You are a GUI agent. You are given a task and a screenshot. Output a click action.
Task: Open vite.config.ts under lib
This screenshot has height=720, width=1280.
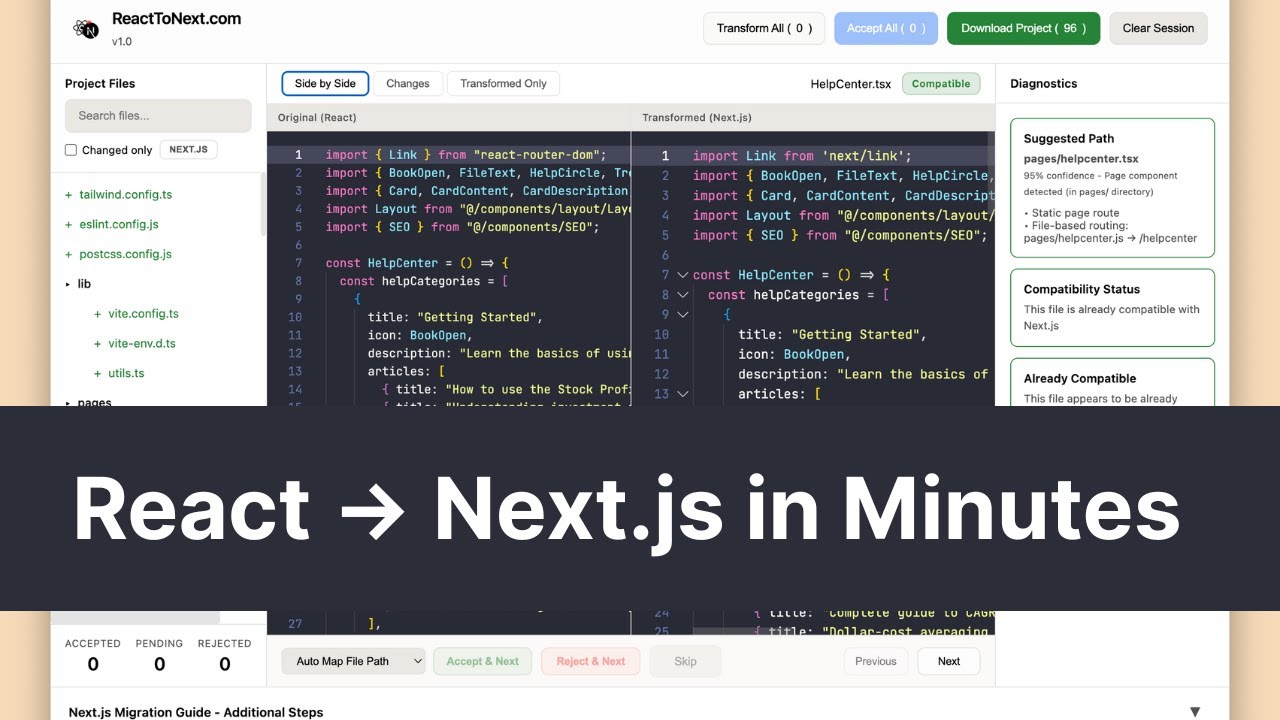pyautogui.click(x=143, y=314)
